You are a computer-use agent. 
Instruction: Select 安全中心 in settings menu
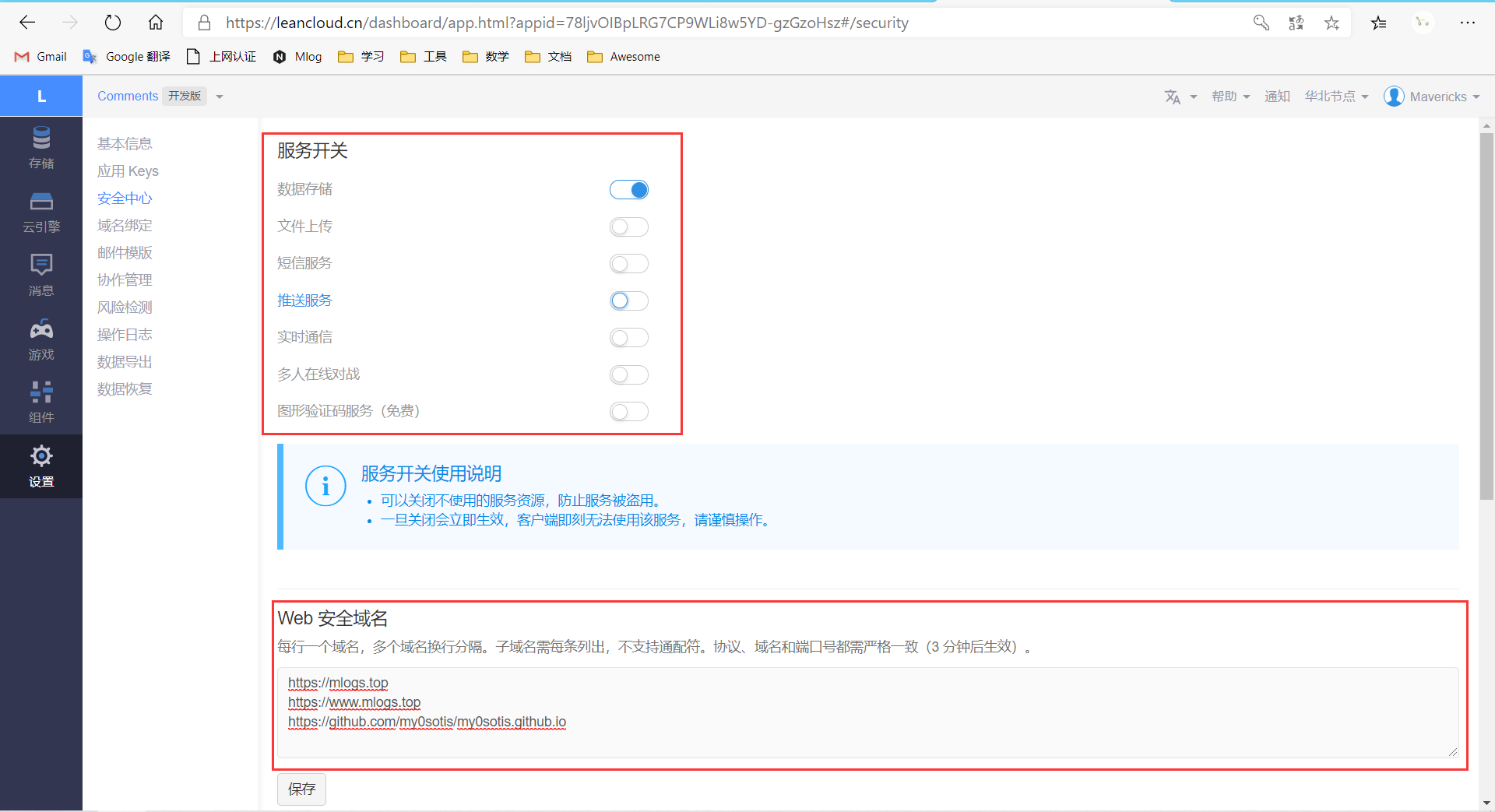point(125,199)
